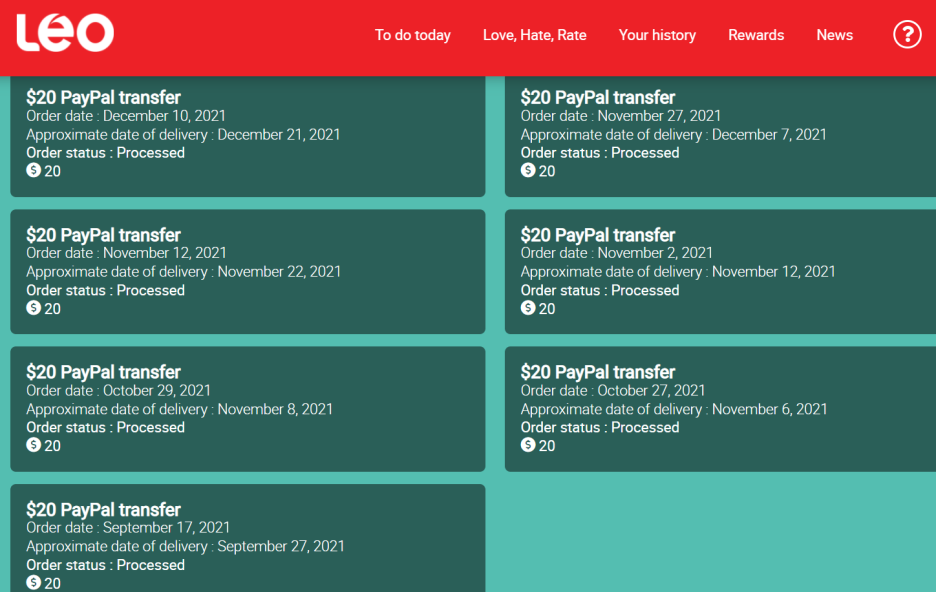Click 'Approximate date of delivery : November 8, 2021'
Image resolution: width=936 pixels, height=592 pixels.
click(180, 409)
